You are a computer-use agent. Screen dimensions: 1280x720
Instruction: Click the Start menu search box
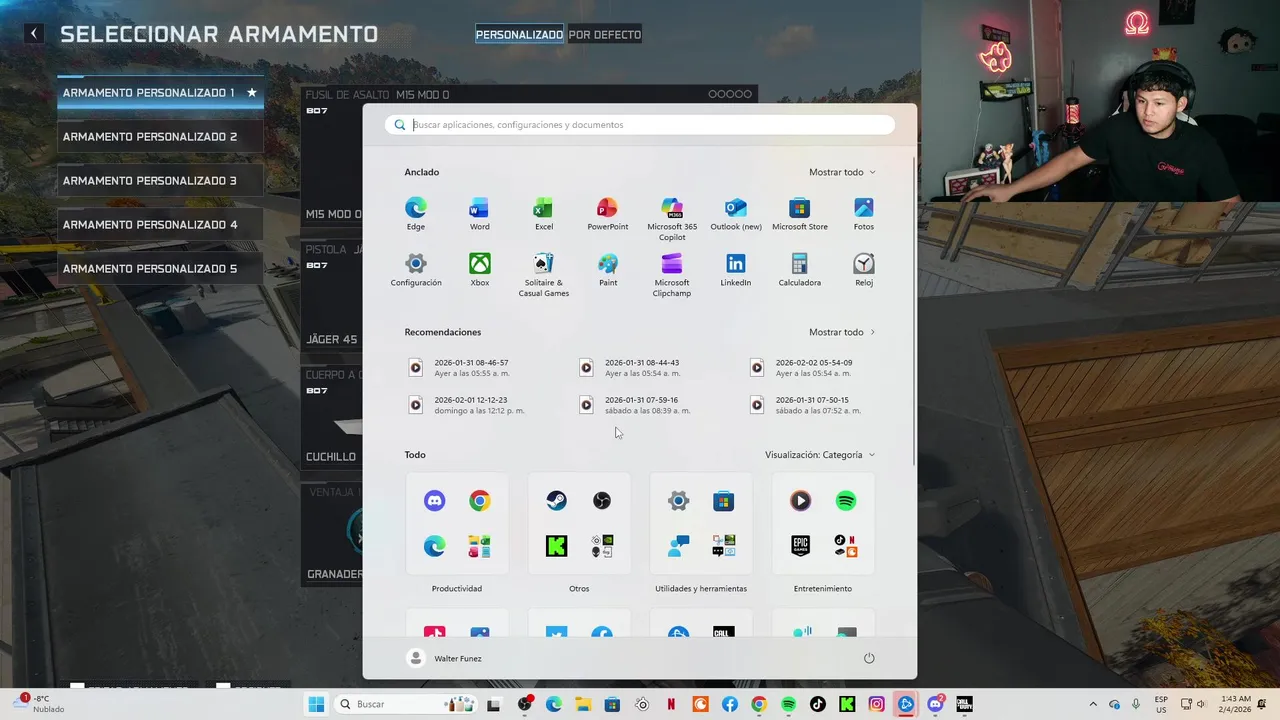click(x=640, y=125)
